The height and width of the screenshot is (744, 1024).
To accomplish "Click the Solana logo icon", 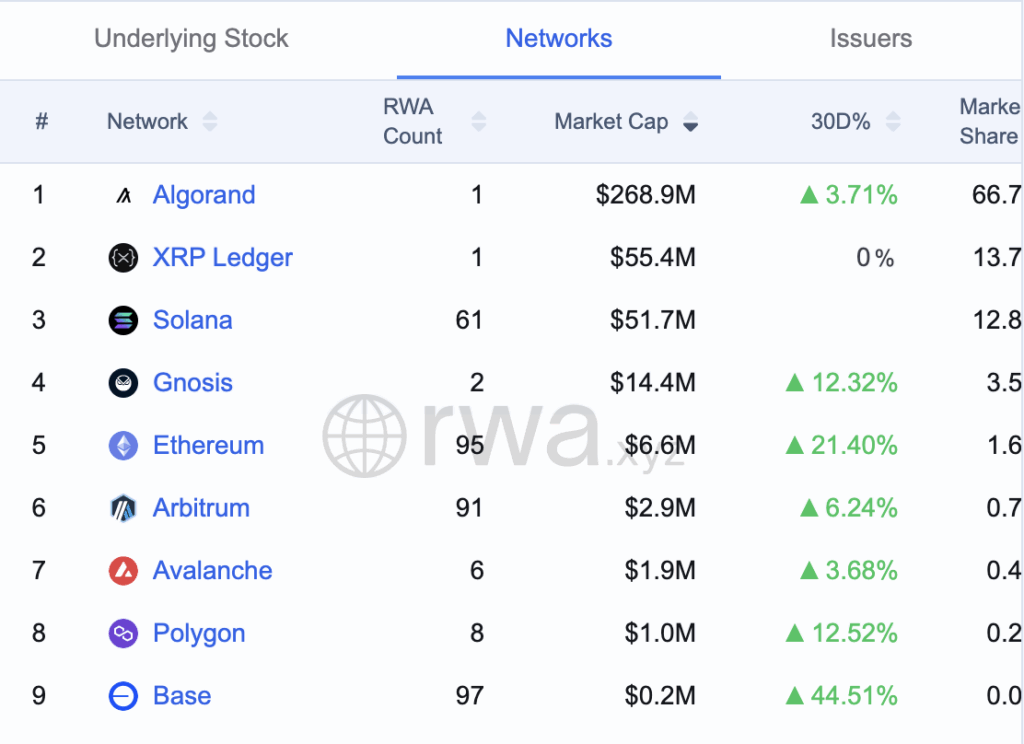I will 123,320.
